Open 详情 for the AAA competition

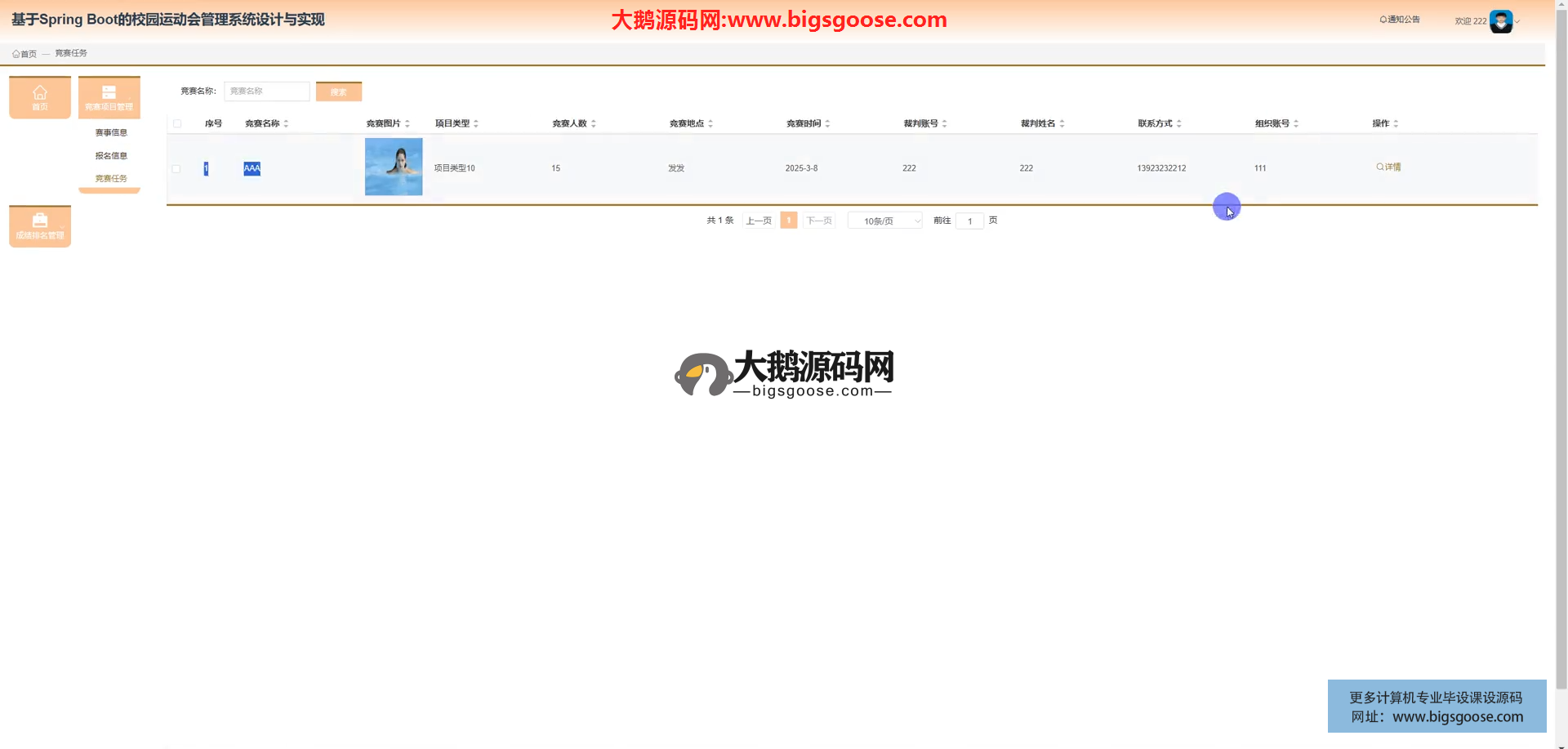tap(1388, 167)
